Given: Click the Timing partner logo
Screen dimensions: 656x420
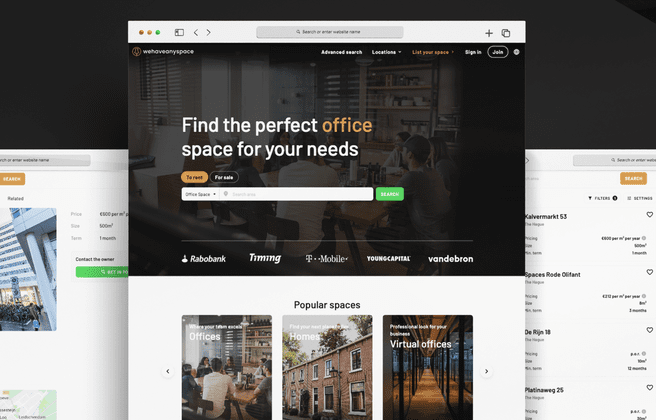Looking at the screenshot, I should tap(265, 258).
